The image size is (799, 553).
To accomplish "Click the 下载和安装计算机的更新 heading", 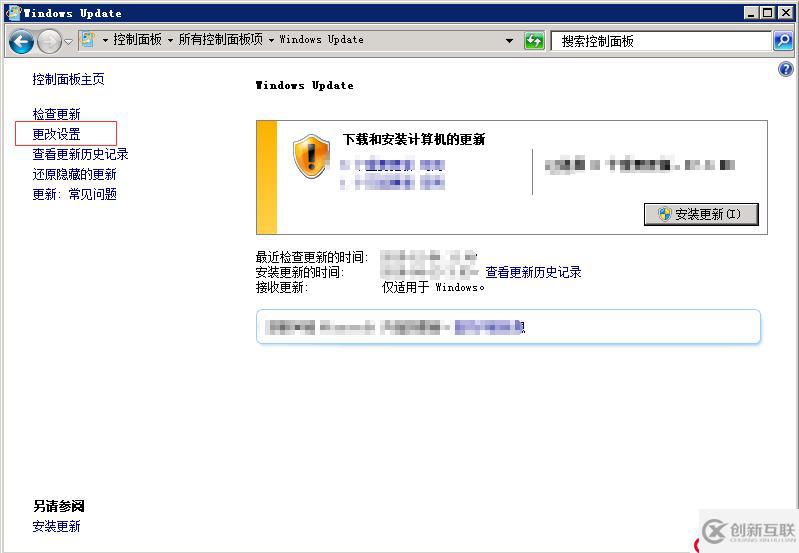I will 414,139.
